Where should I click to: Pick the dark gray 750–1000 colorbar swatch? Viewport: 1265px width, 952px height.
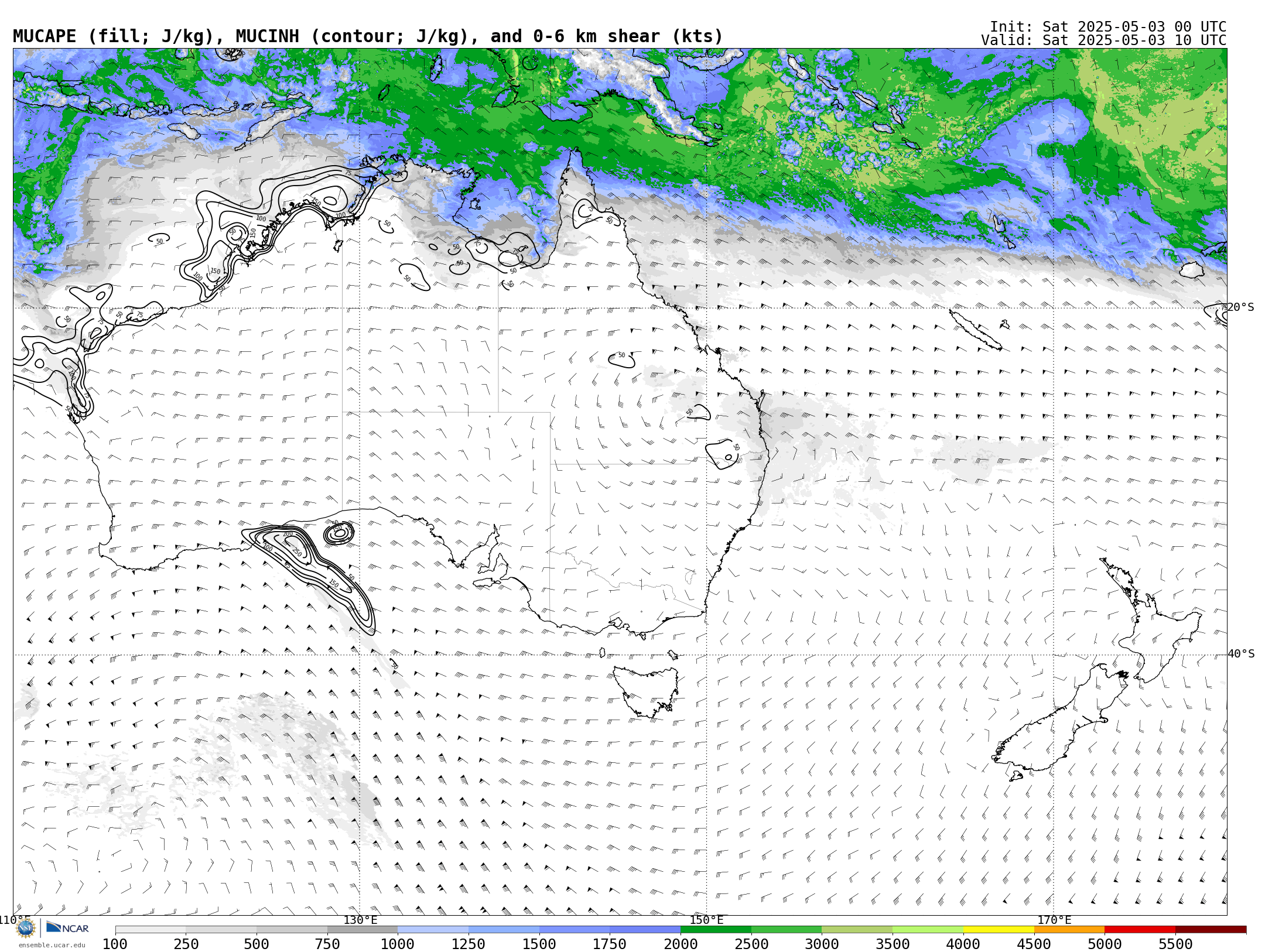[363, 930]
